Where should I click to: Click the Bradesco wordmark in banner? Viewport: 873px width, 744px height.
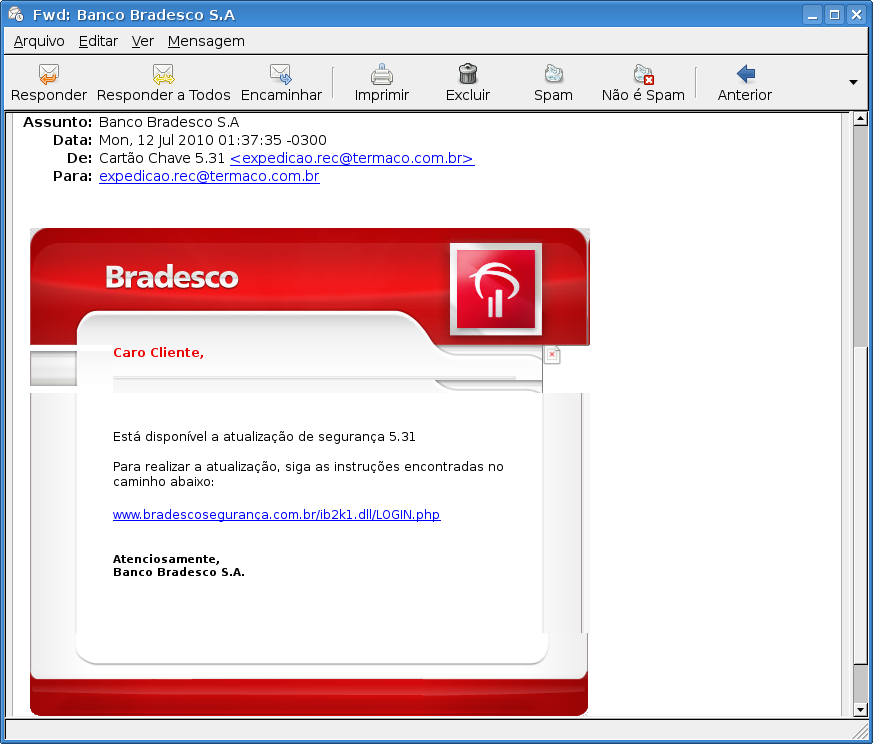click(x=172, y=277)
